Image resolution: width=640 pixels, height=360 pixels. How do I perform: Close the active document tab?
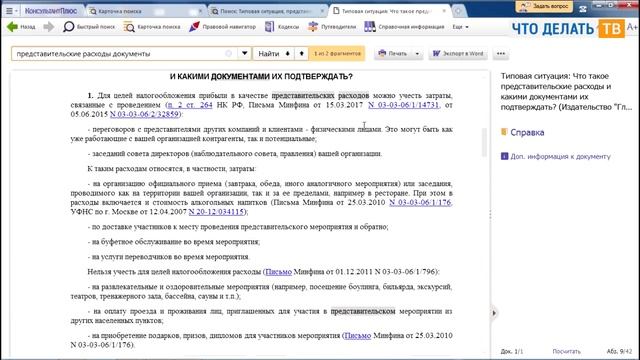tap(444, 11)
